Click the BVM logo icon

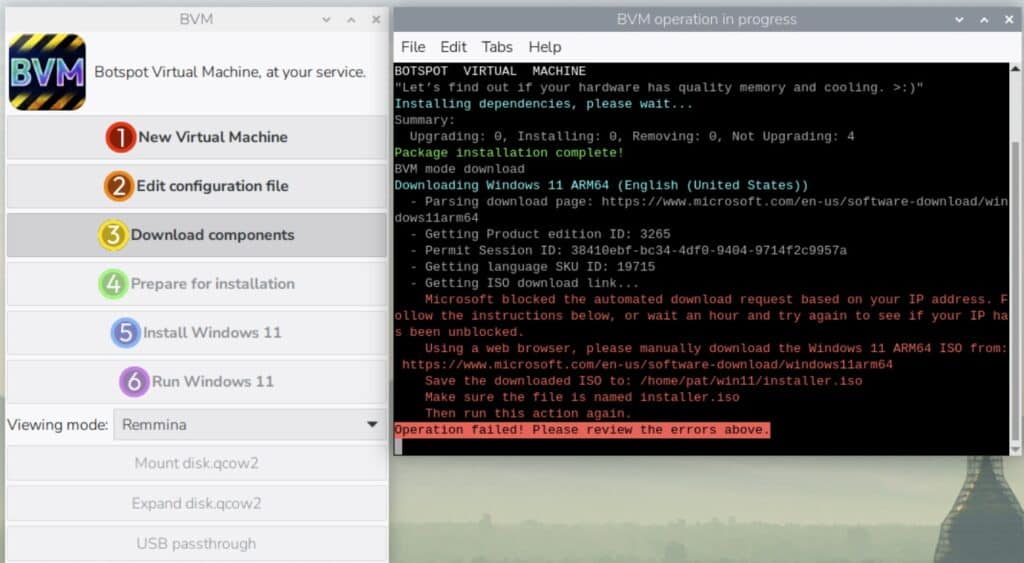tap(47, 72)
